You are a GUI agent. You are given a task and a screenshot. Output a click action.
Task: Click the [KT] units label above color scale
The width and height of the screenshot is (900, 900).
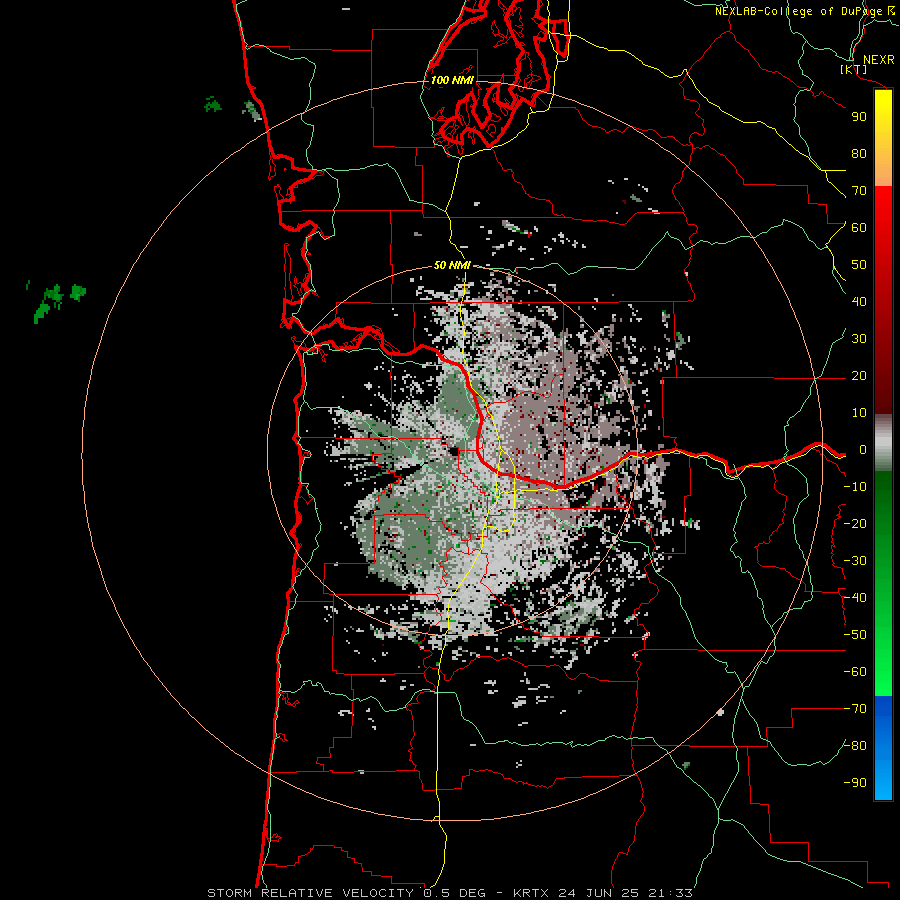click(x=854, y=69)
